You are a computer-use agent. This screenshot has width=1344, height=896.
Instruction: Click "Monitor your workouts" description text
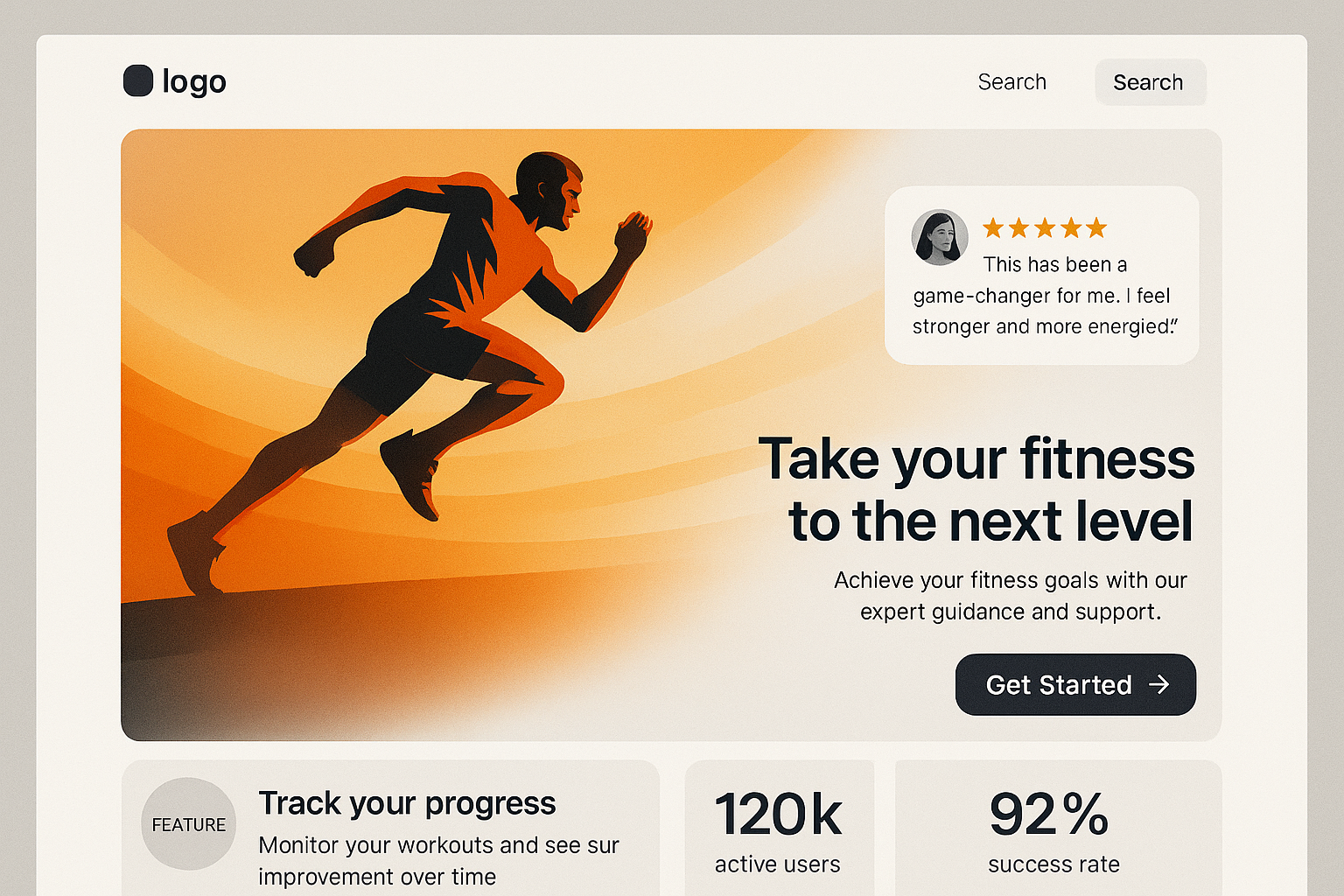(438, 861)
